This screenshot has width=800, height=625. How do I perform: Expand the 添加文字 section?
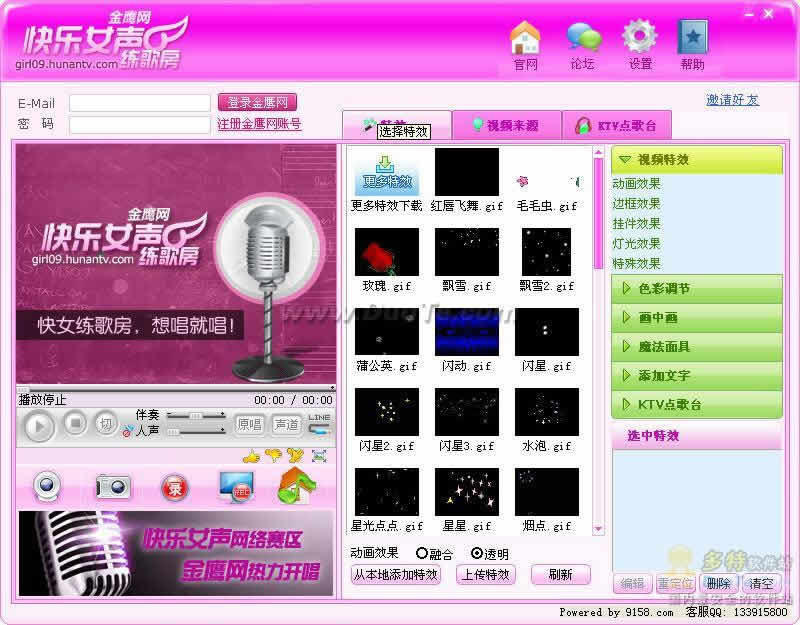pos(696,376)
